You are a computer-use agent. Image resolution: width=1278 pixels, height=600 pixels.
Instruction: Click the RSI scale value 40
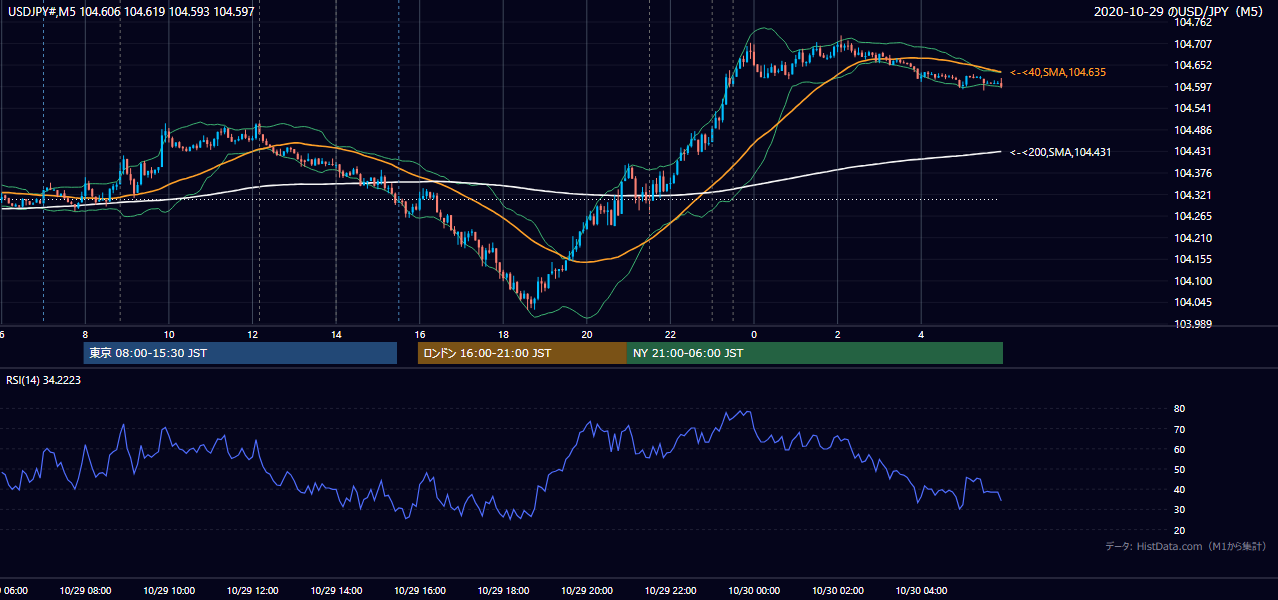pyautogui.click(x=1179, y=490)
